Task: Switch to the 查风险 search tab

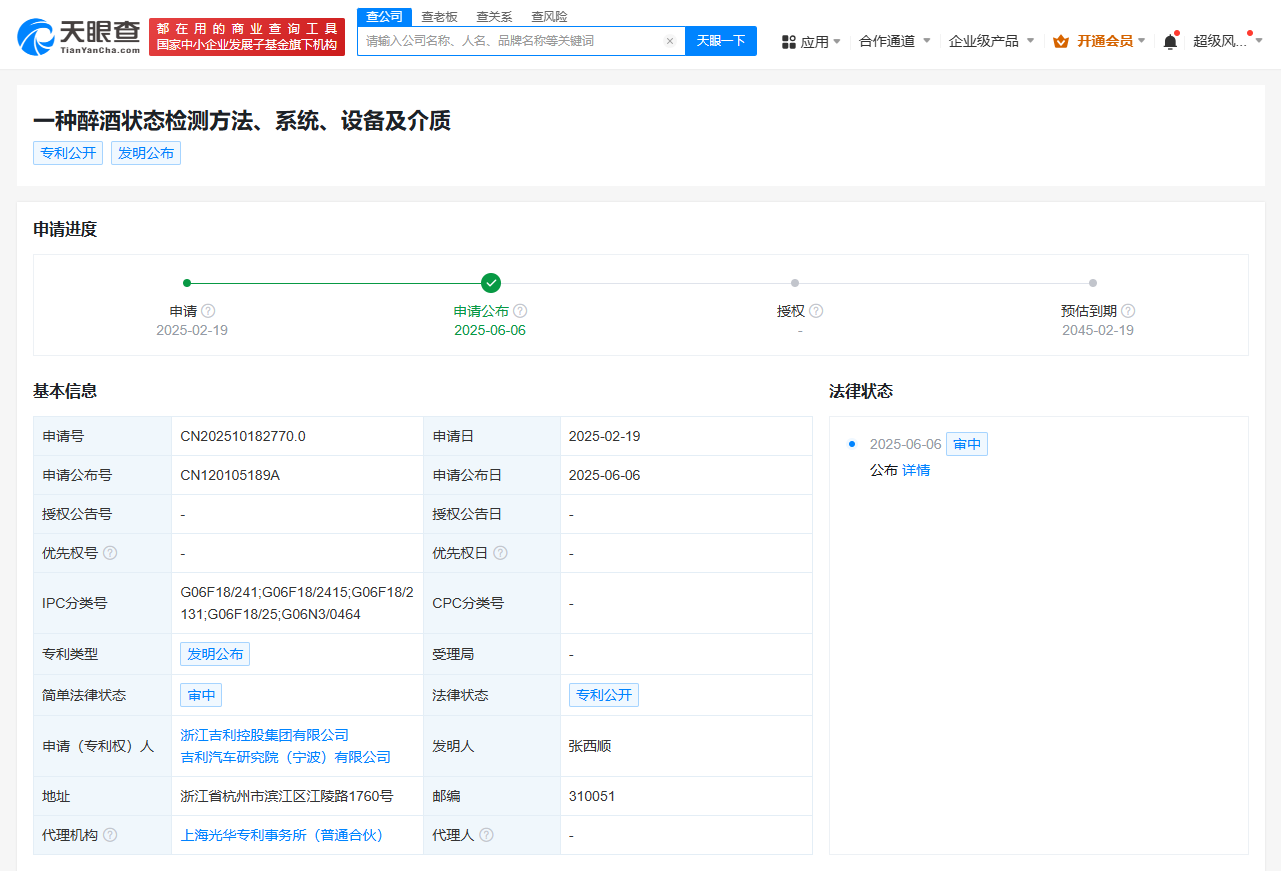Action: coord(549,16)
